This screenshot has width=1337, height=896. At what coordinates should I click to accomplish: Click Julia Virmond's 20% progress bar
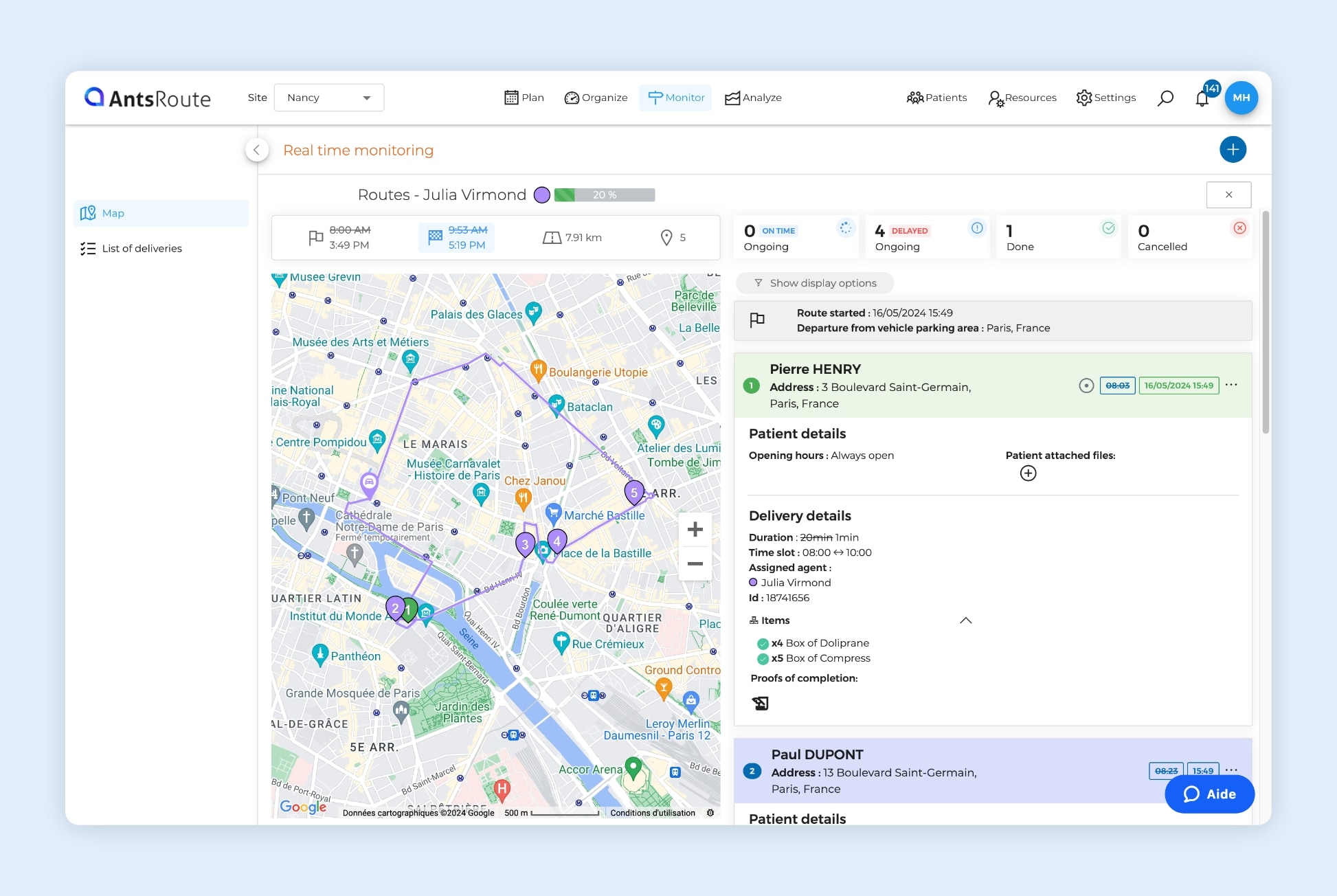(605, 194)
